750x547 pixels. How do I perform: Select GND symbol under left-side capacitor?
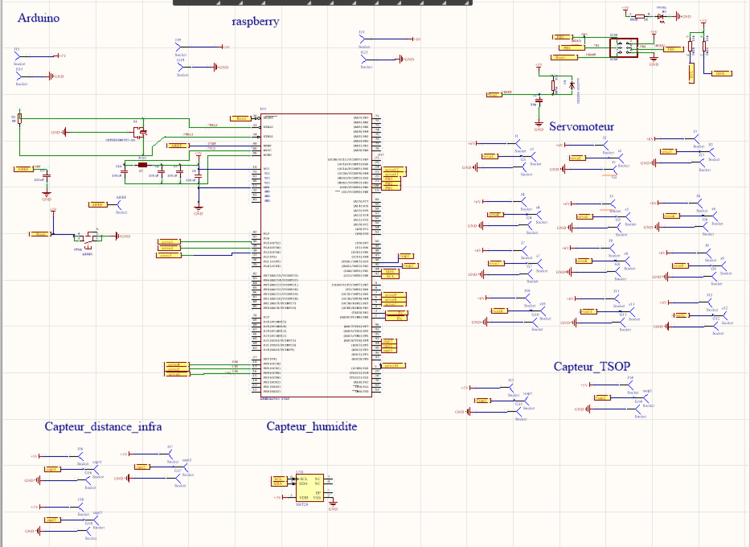pos(45,196)
